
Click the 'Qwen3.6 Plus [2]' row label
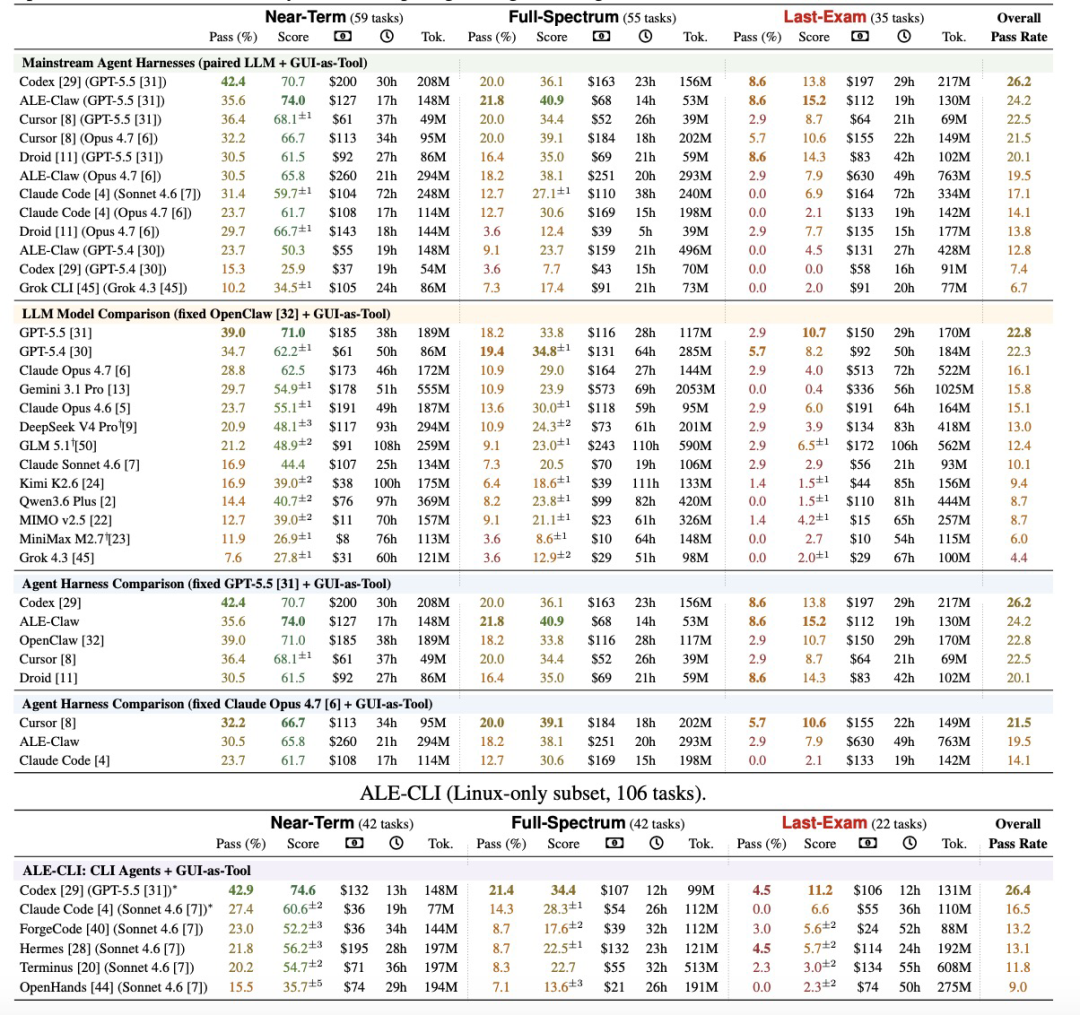pyautogui.click(x=68, y=501)
